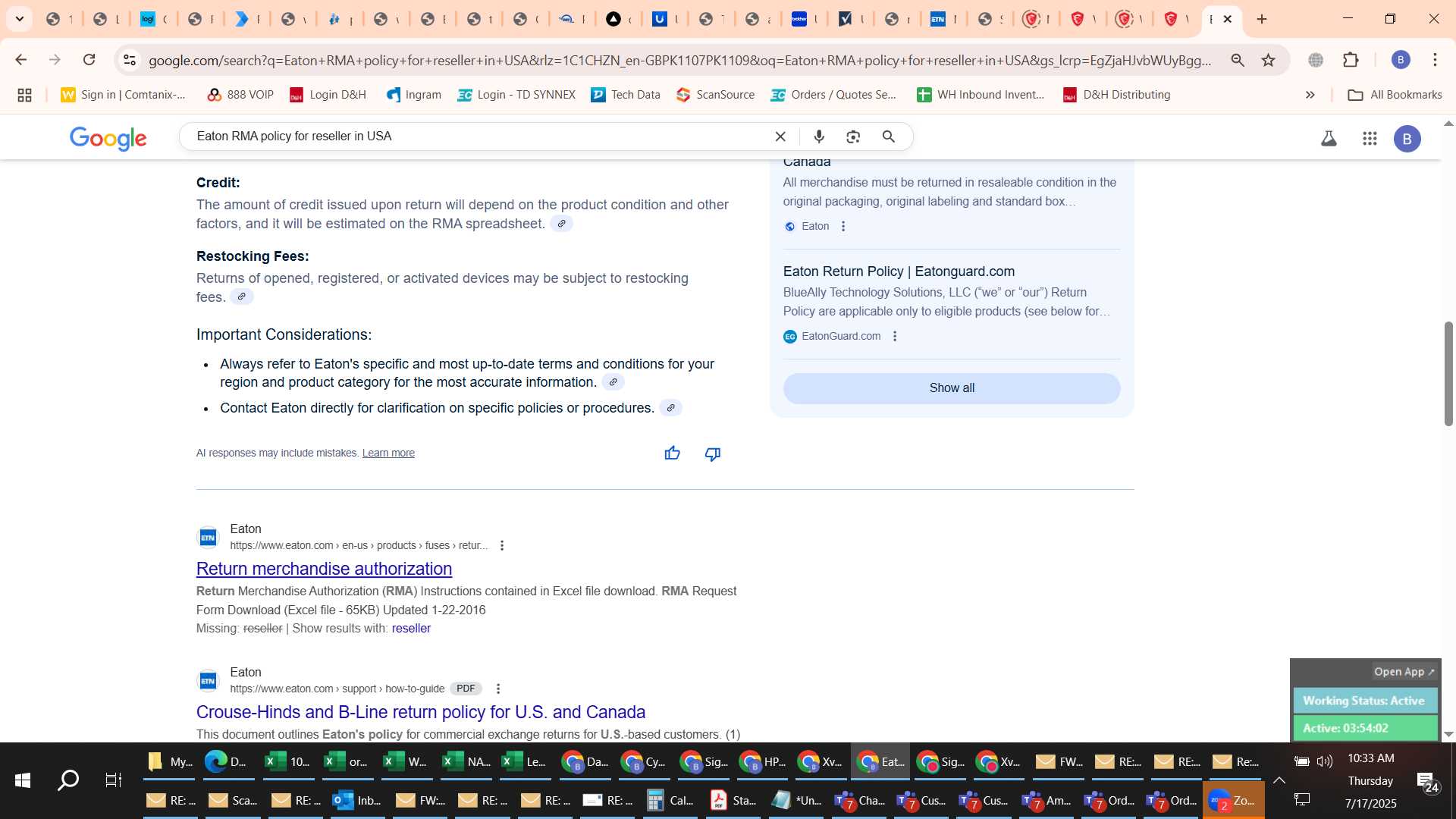Image resolution: width=1456 pixels, height=819 pixels.
Task: Expand hidden bookmarks chevron
Action: pyautogui.click(x=1310, y=95)
